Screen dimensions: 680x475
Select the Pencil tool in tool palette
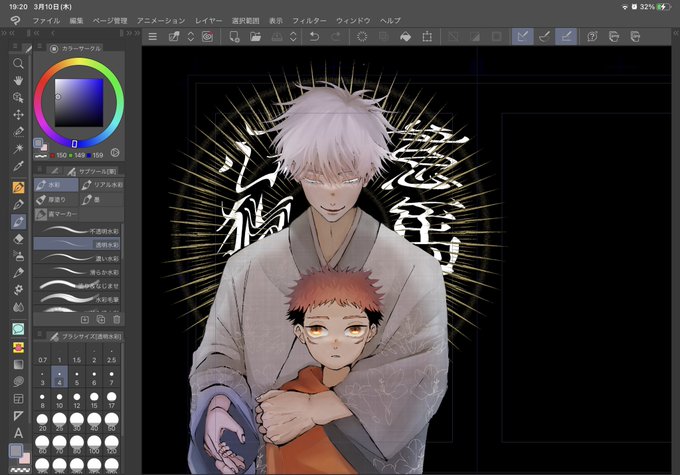18,204
